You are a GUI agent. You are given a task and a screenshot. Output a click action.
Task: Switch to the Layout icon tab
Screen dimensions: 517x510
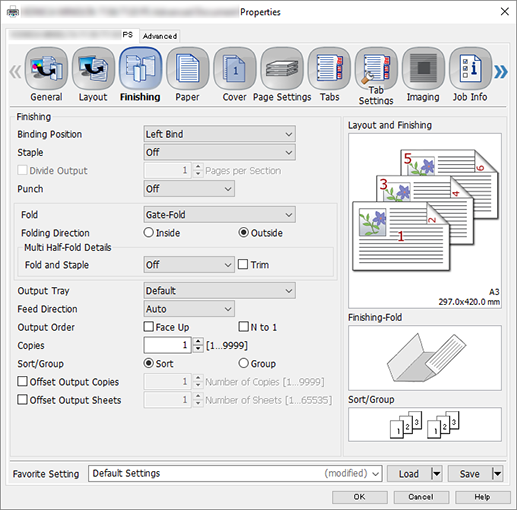[93, 69]
